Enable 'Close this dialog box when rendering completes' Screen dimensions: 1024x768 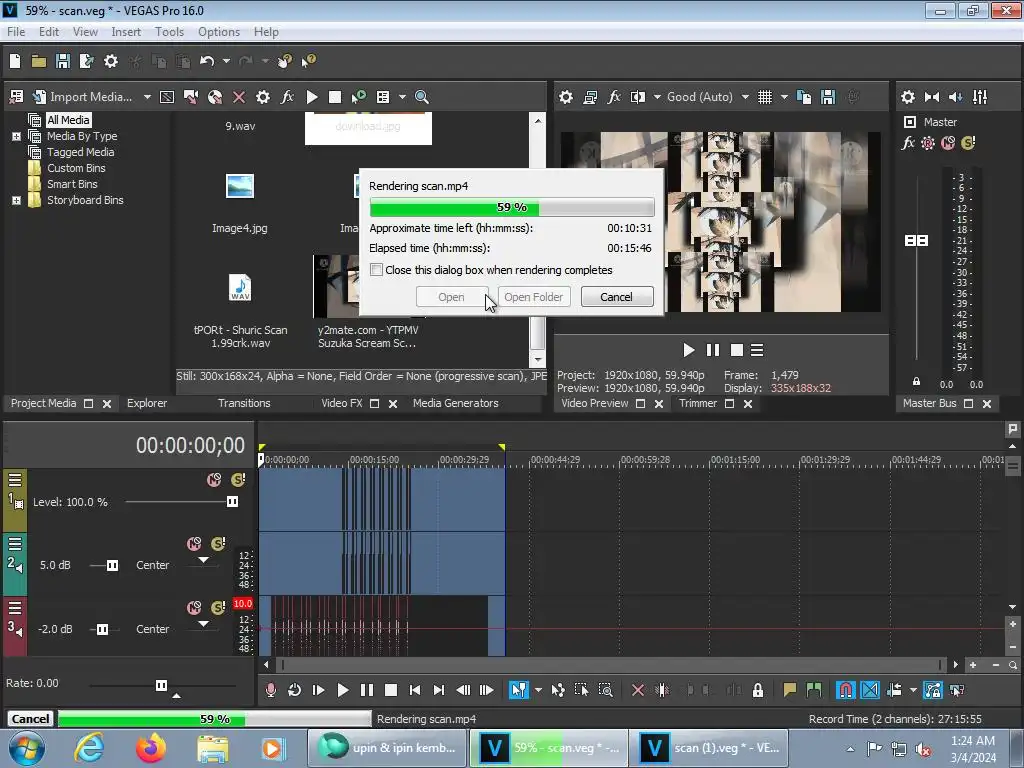coord(377,270)
